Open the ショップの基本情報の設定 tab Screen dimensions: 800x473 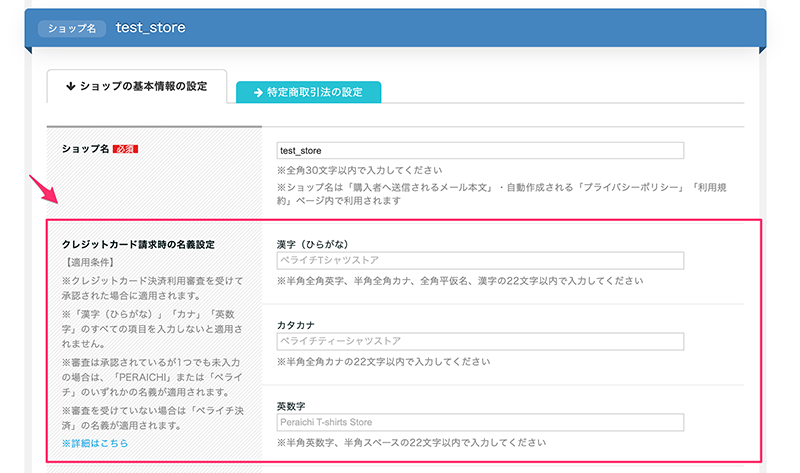pyautogui.click(x=137, y=87)
